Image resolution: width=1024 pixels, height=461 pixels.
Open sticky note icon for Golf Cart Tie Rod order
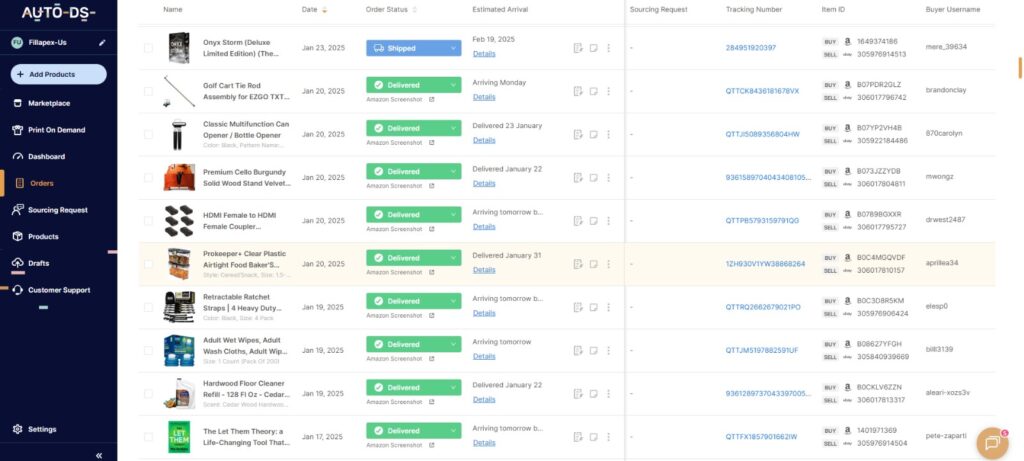point(593,91)
